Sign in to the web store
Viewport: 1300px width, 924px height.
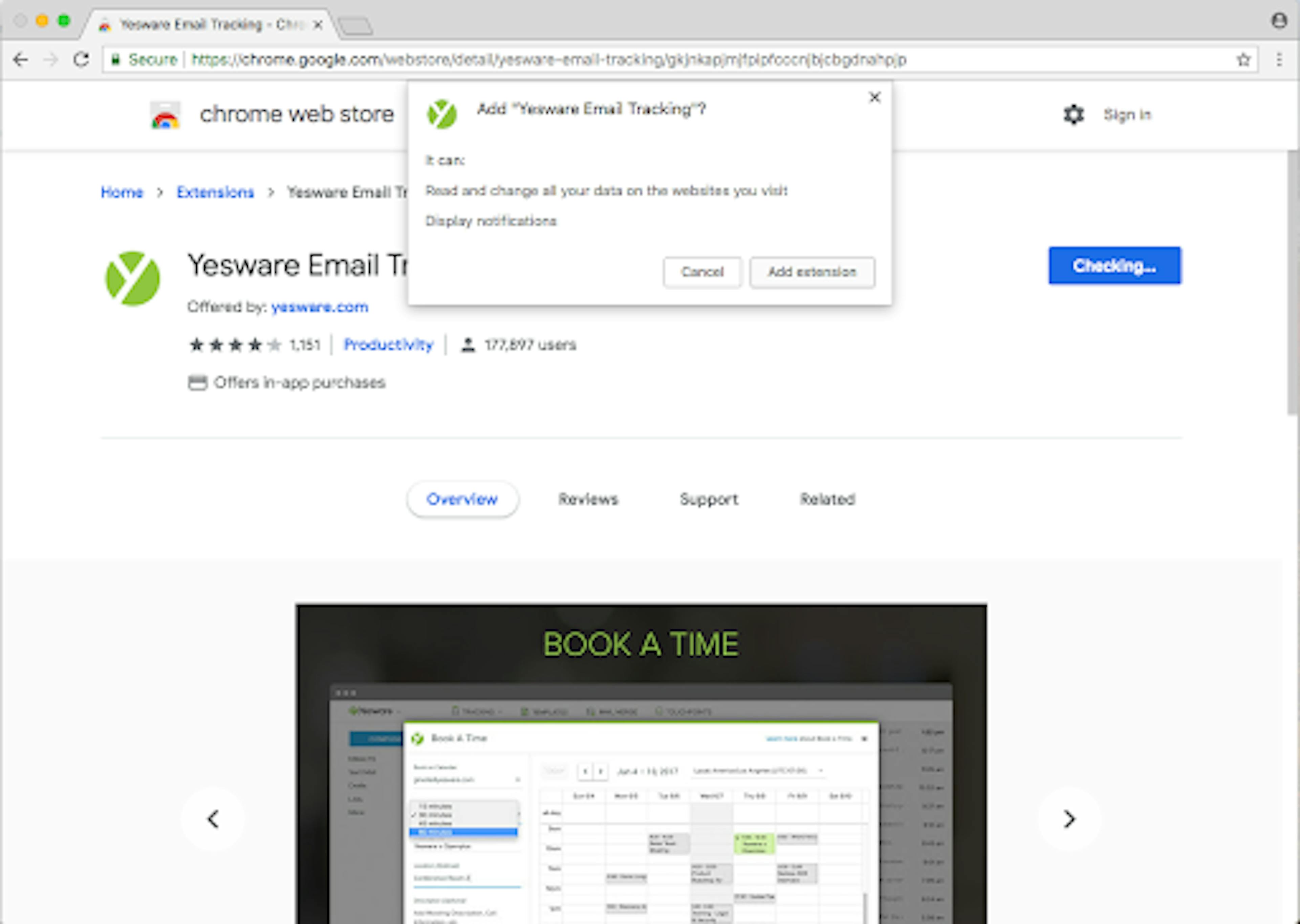coord(1127,115)
